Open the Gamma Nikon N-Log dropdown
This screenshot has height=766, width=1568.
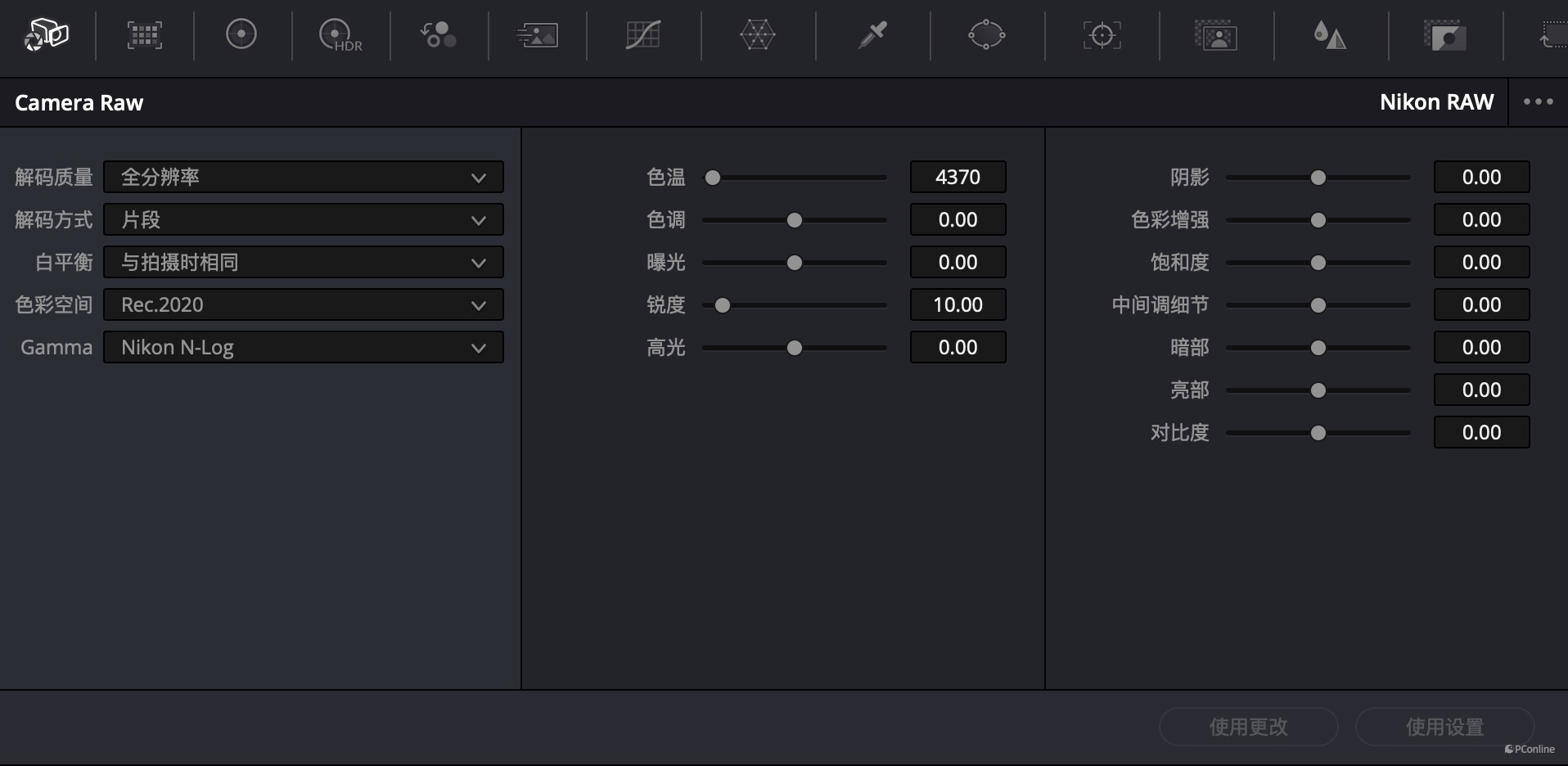[303, 347]
